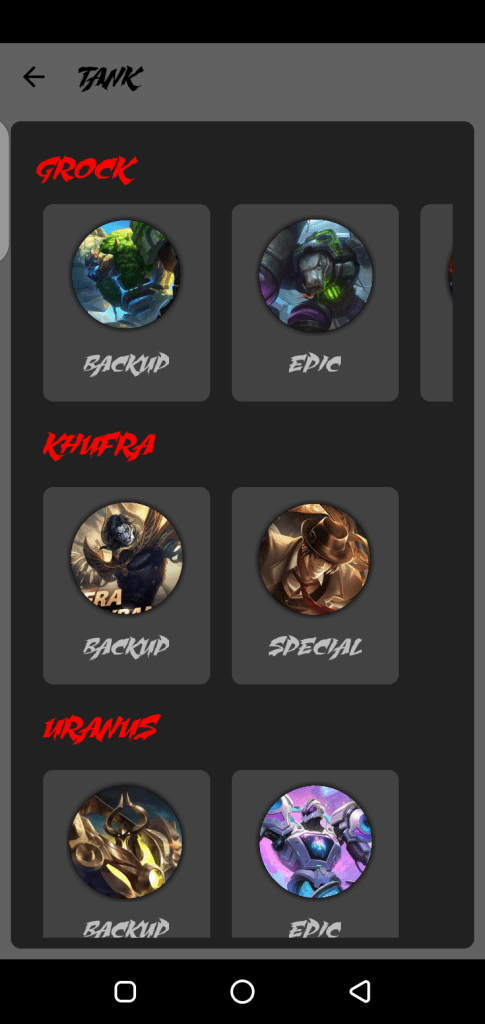Tap the Backup label under Grock
Screen dimensions: 485x1024
[x=126, y=363]
